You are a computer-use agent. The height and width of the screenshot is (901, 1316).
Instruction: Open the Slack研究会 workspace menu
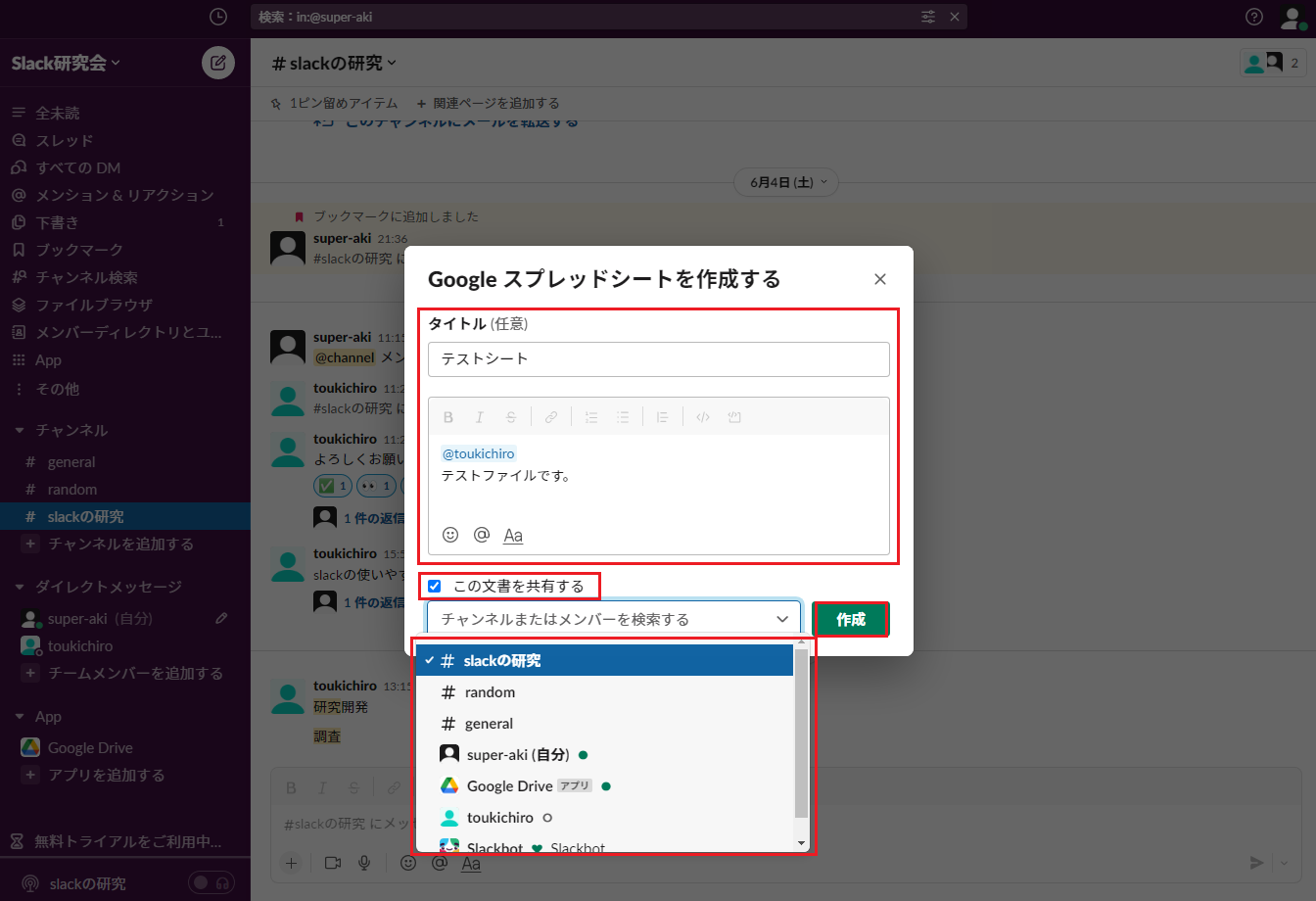[66, 63]
